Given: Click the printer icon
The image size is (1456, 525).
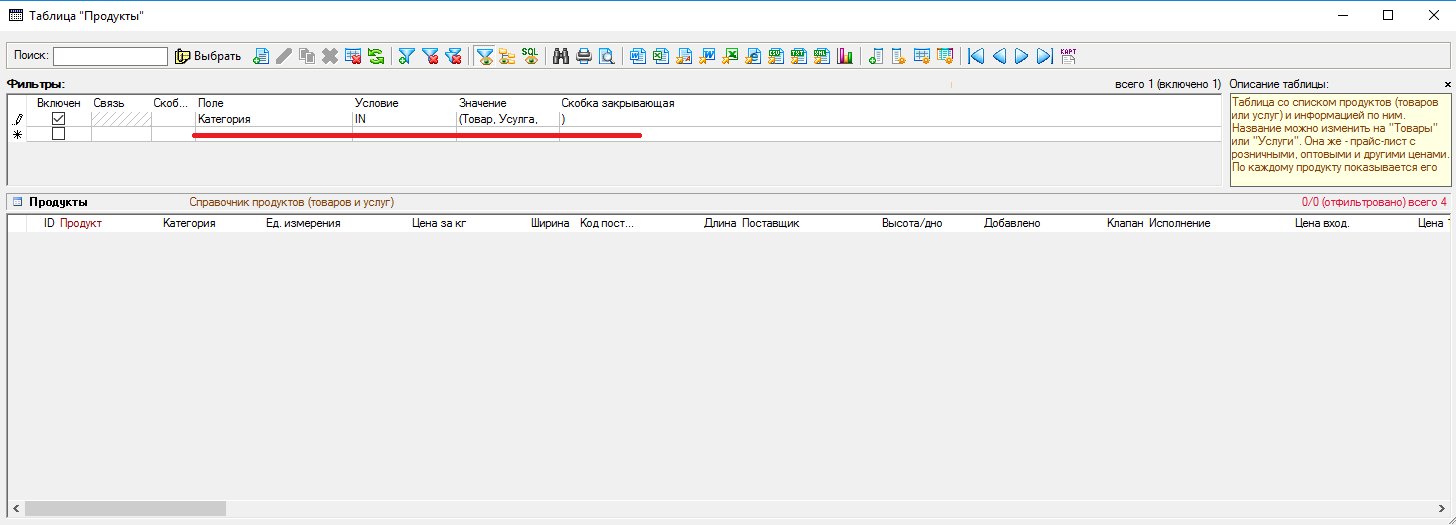Looking at the screenshot, I should pos(584,56).
